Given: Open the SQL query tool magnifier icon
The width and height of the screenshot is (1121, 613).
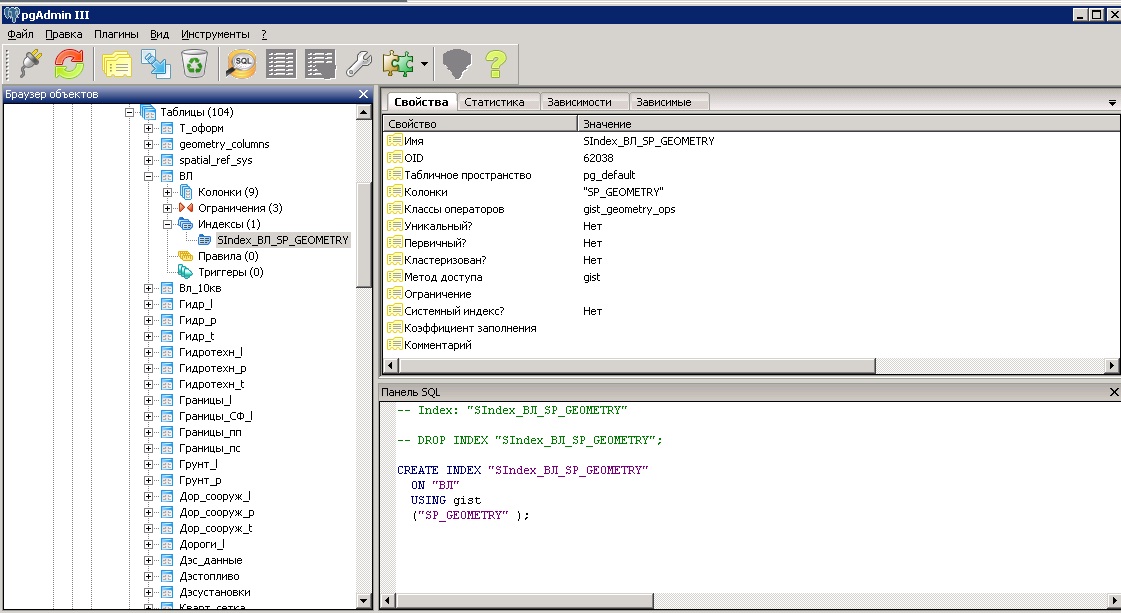Looking at the screenshot, I should (241, 65).
